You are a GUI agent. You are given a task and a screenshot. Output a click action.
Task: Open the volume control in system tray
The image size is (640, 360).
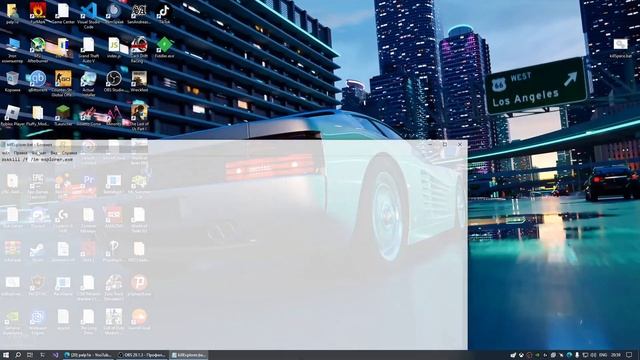[x=593, y=355]
